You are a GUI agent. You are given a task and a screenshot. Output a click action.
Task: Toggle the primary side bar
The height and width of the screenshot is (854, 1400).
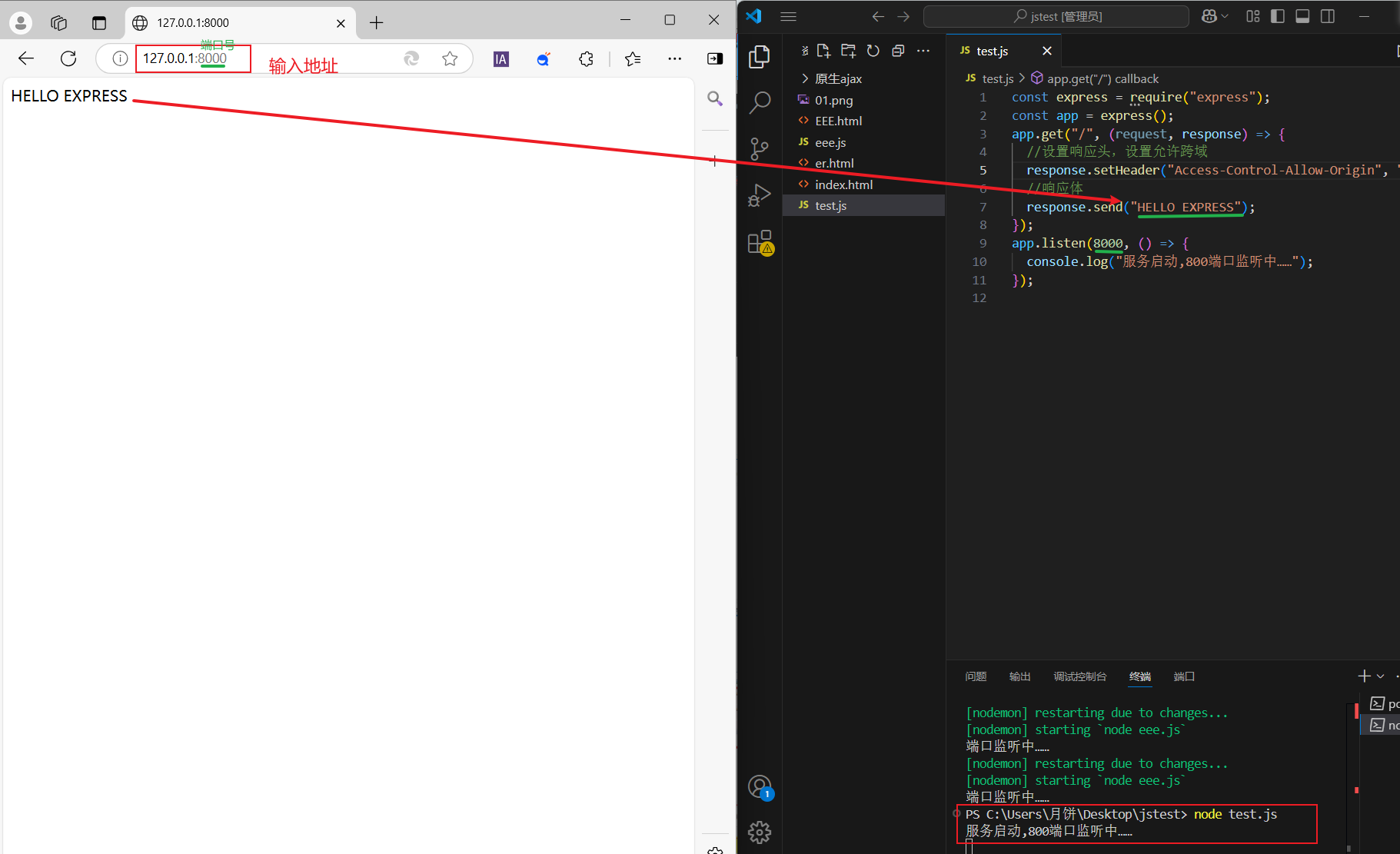[1278, 16]
